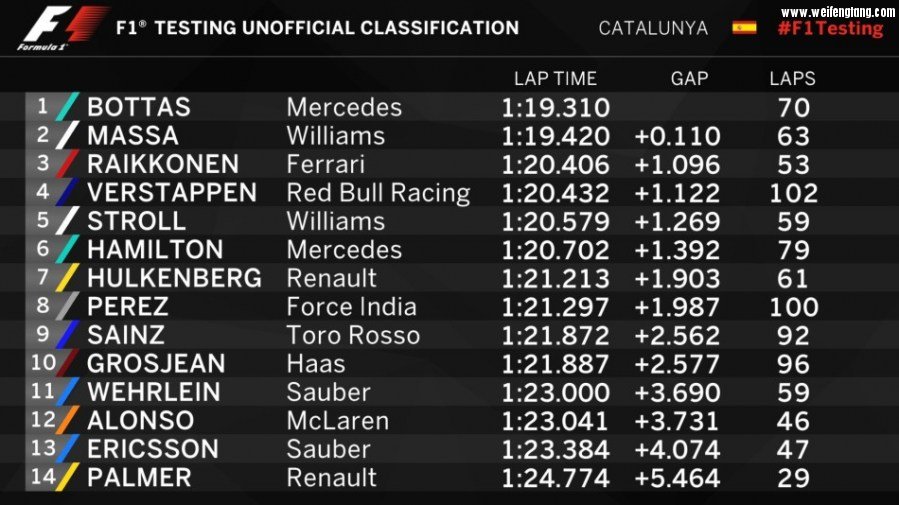Click Verstappen's dark blue Red Bull stripe
The image size is (899, 505).
(x=69, y=192)
